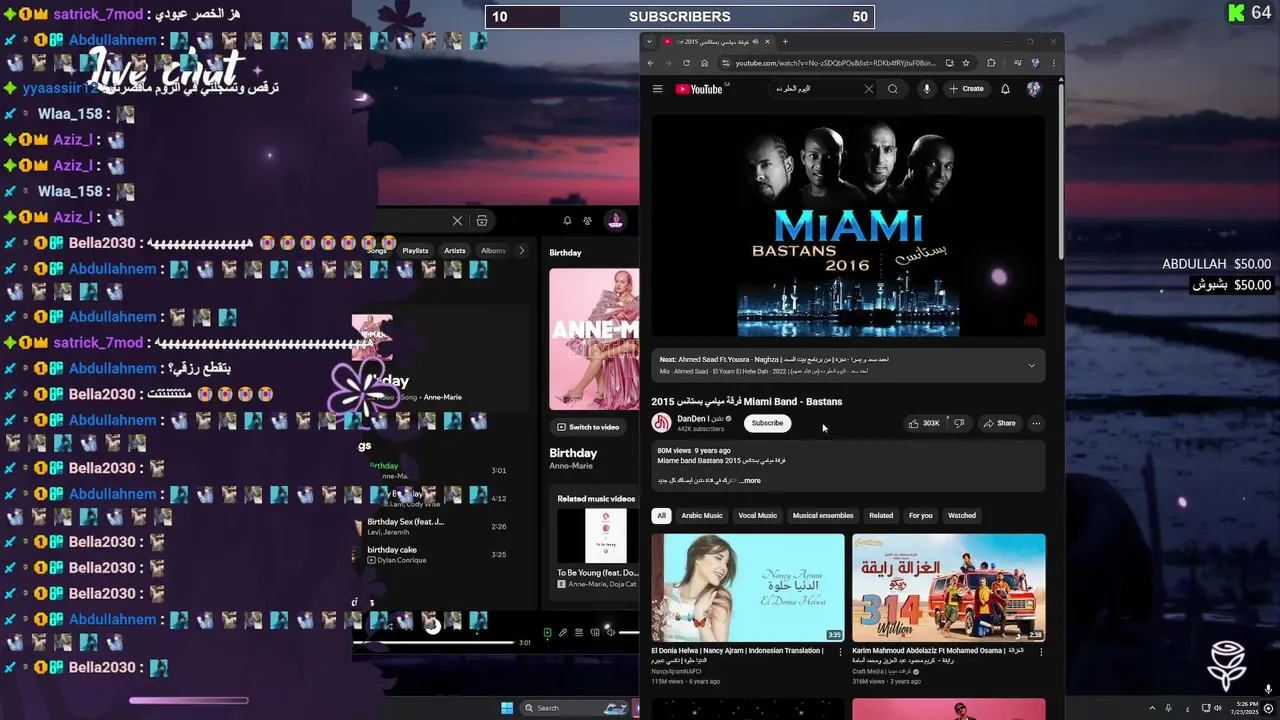
Task: Select the Vocal Music filter chip
Action: (757, 515)
